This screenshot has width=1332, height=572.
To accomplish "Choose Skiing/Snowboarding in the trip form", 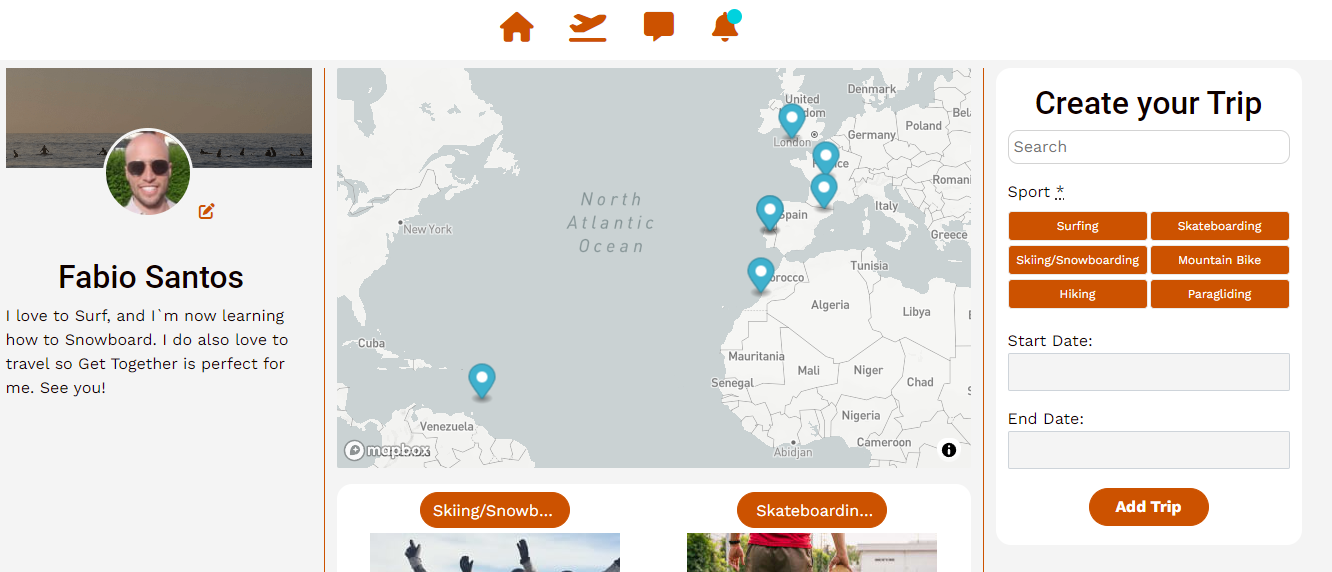I will coord(1077,260).
